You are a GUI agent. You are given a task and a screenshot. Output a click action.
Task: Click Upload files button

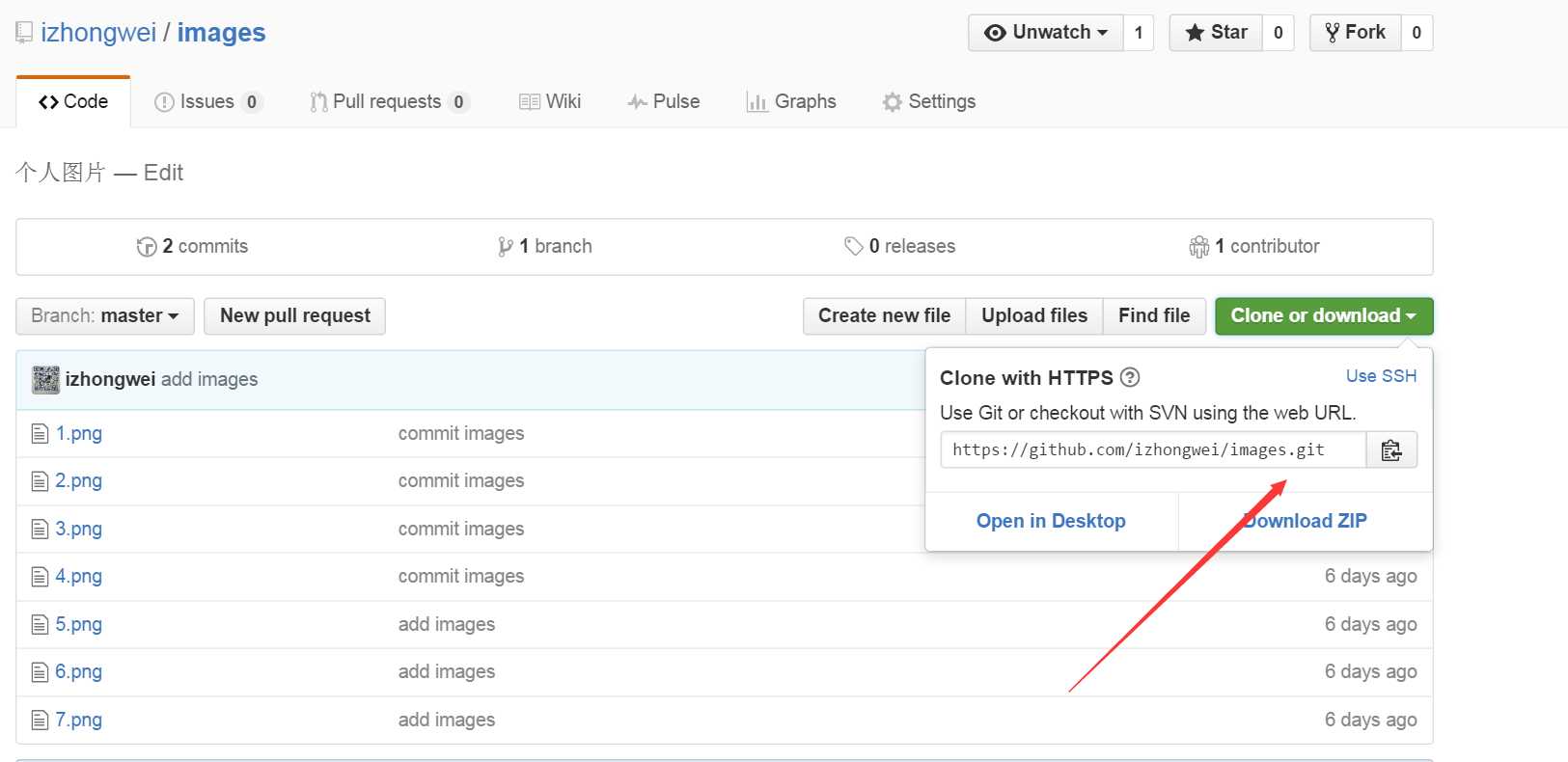point(1034,316)
